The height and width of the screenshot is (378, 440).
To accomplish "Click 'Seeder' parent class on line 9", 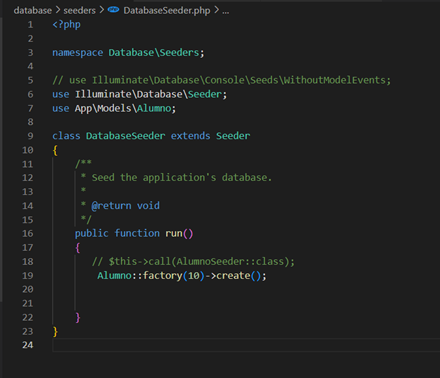I will tap(233, 136).
